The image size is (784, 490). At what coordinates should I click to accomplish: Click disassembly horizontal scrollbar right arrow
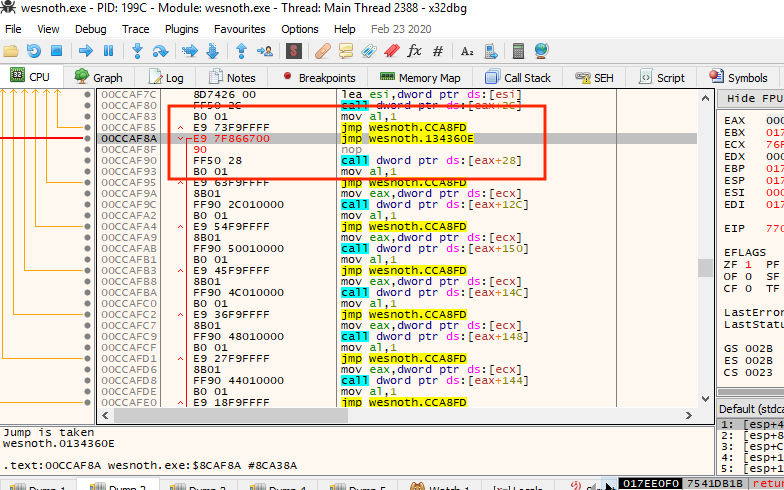(x=688, y=416)
